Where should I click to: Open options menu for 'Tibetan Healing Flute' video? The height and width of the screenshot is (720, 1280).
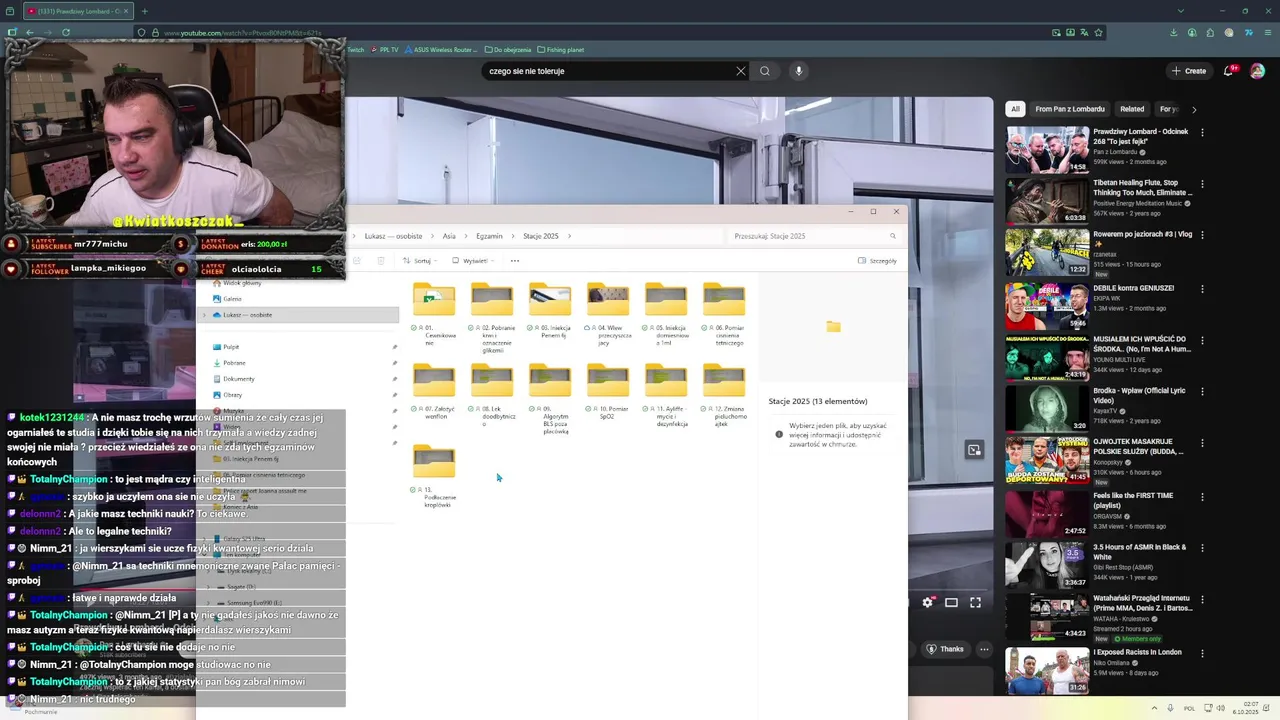(1202, 184)
